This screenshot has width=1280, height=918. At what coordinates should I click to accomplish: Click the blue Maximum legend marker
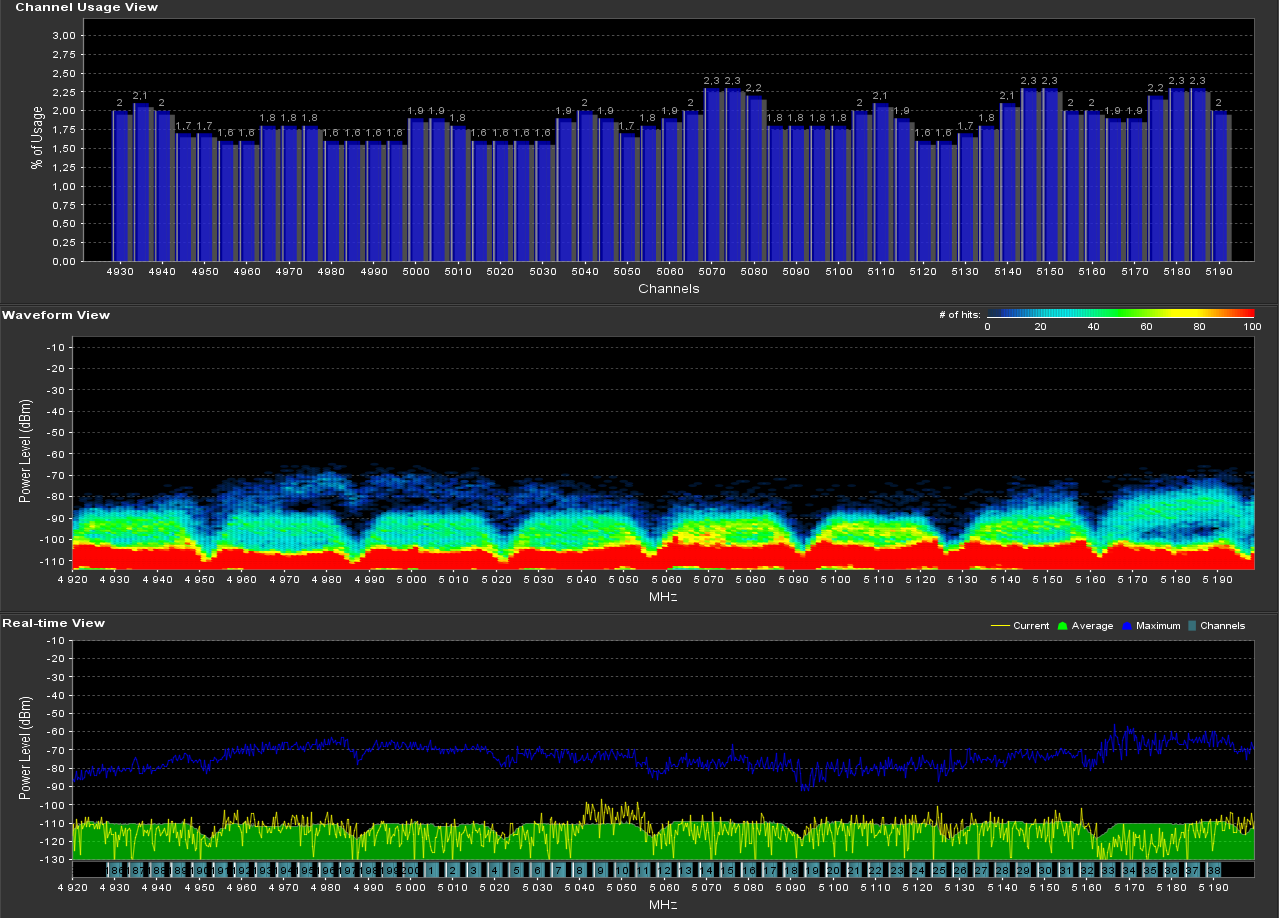[x=1126, y=626]
